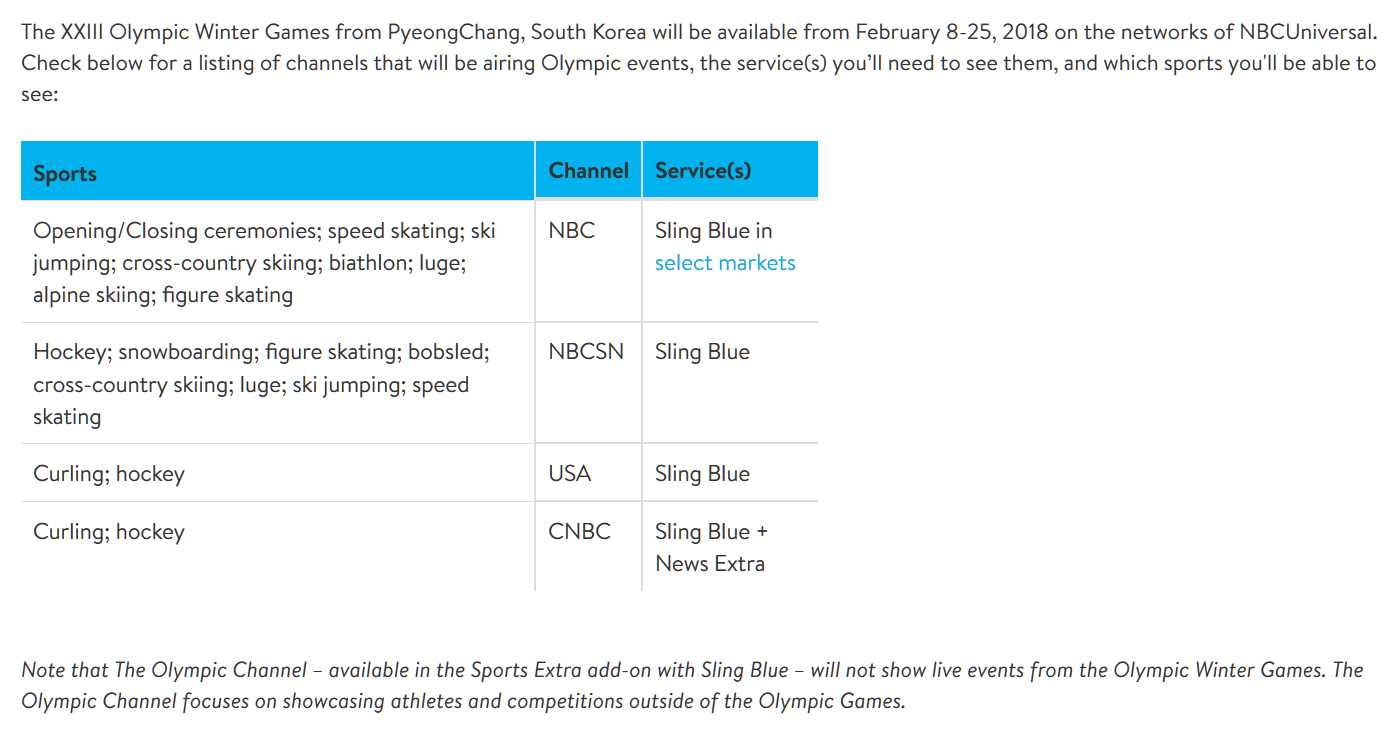Click Sling Blue in text in NBC row

point(713,231)
